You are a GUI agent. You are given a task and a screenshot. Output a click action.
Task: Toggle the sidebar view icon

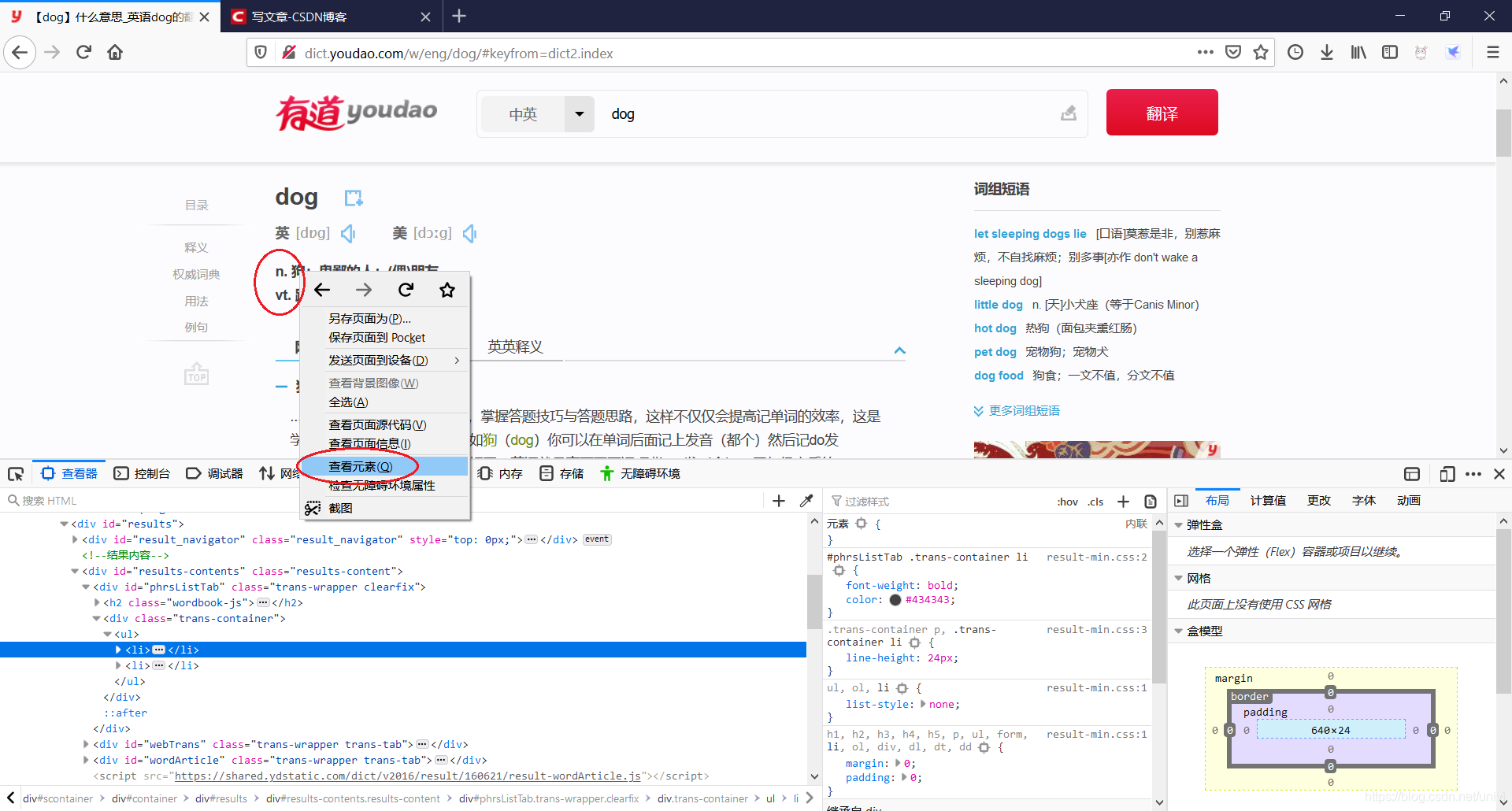coord(1390,53)
